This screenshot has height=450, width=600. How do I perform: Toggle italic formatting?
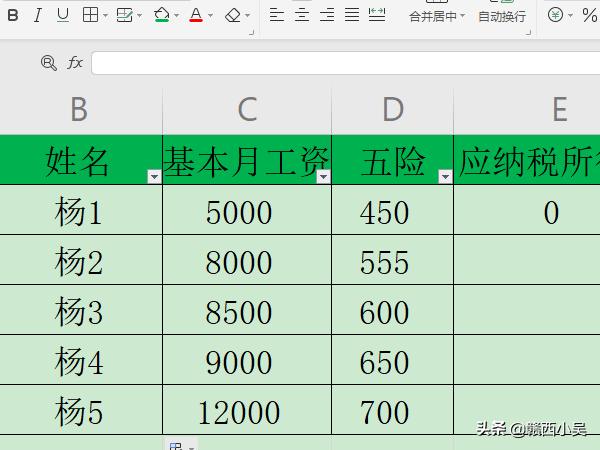38,15
